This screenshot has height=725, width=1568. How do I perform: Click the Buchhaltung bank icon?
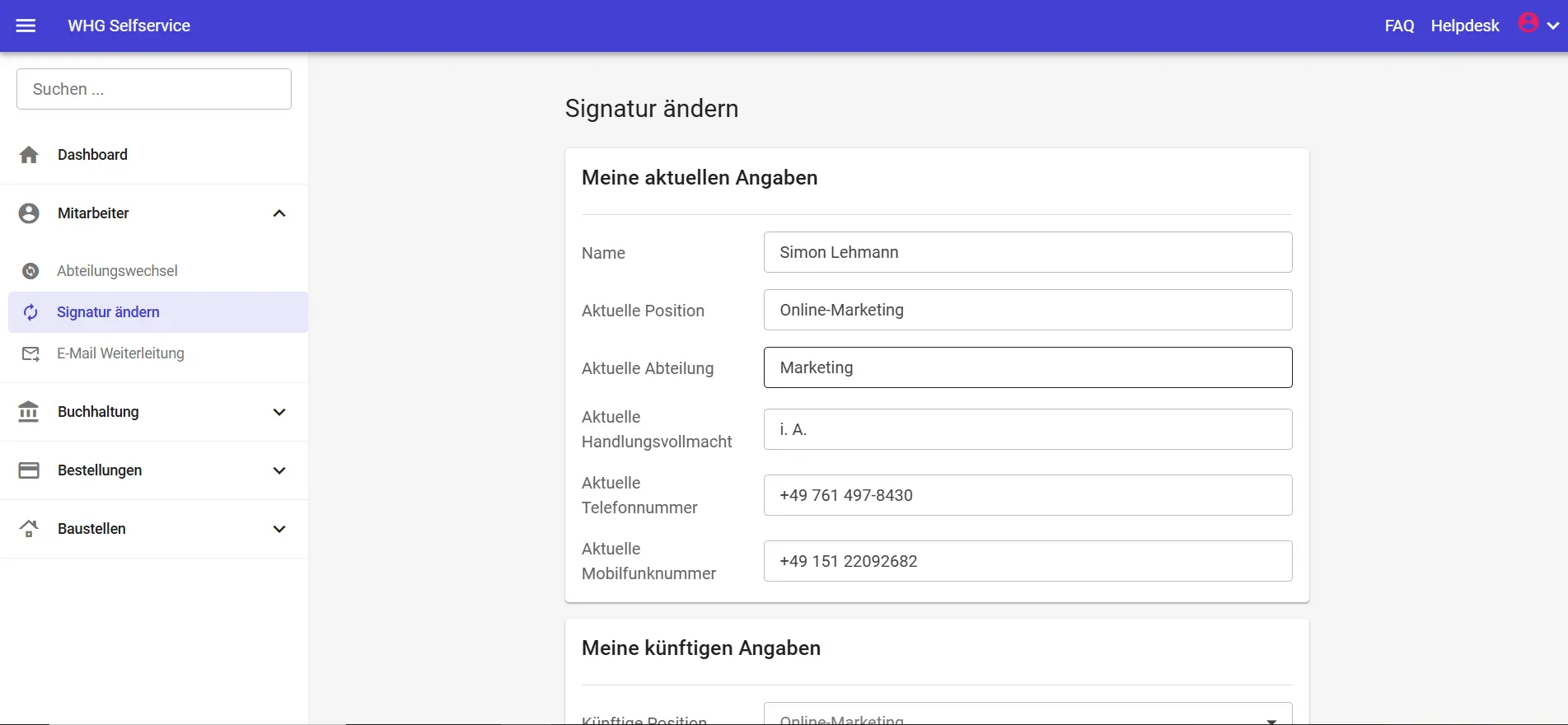(x=29, y=412)
